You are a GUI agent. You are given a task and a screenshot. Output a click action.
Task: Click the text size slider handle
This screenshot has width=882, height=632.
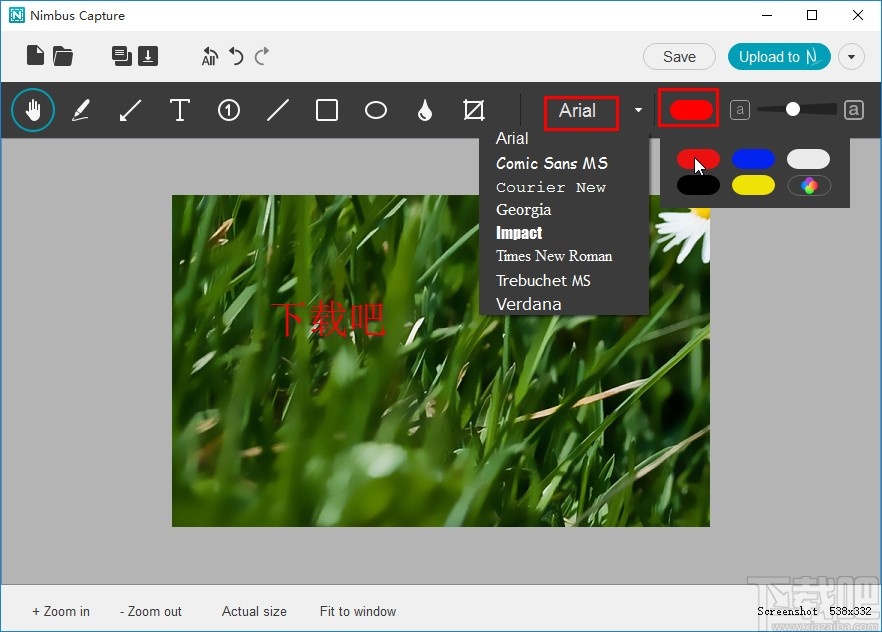[x=792, y=110]
